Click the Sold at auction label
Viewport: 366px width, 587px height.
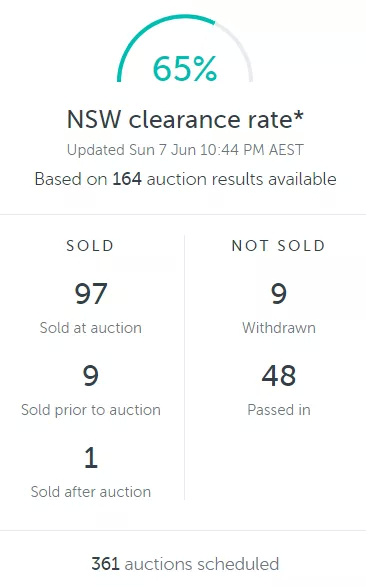(91, 328)
